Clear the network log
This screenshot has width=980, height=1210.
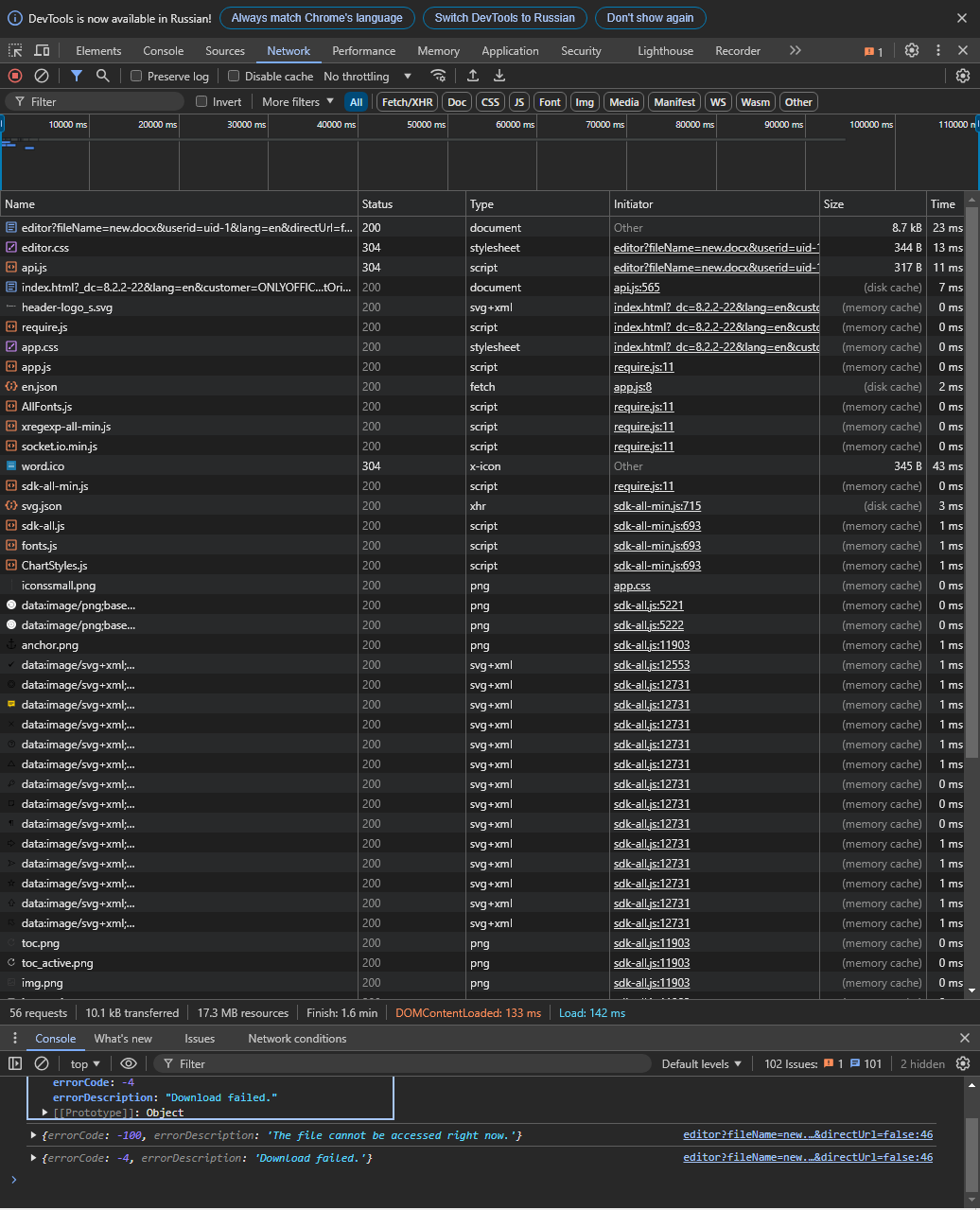pos(42,76)
